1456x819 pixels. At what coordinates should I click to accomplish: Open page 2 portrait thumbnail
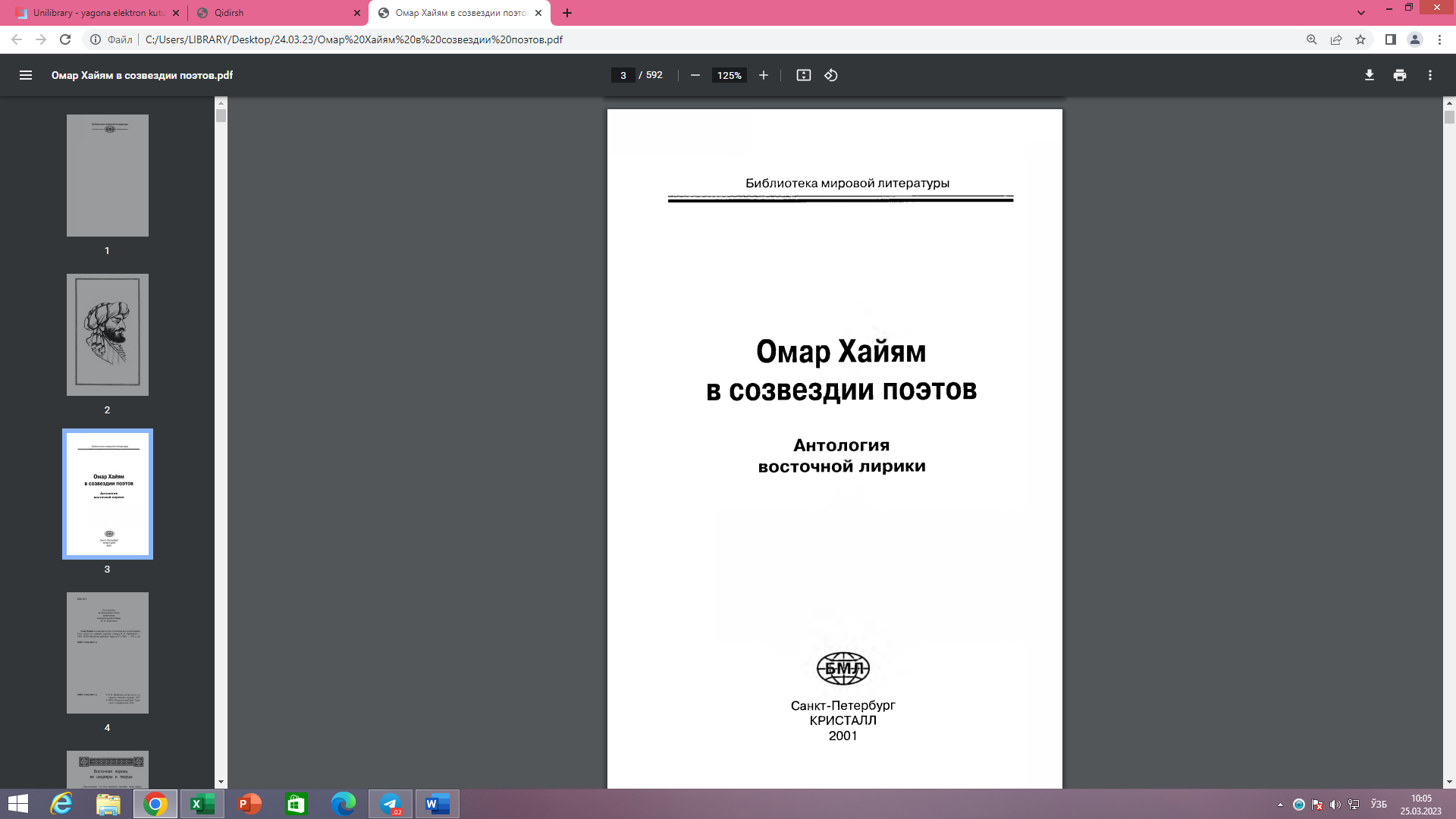point(108,334)
